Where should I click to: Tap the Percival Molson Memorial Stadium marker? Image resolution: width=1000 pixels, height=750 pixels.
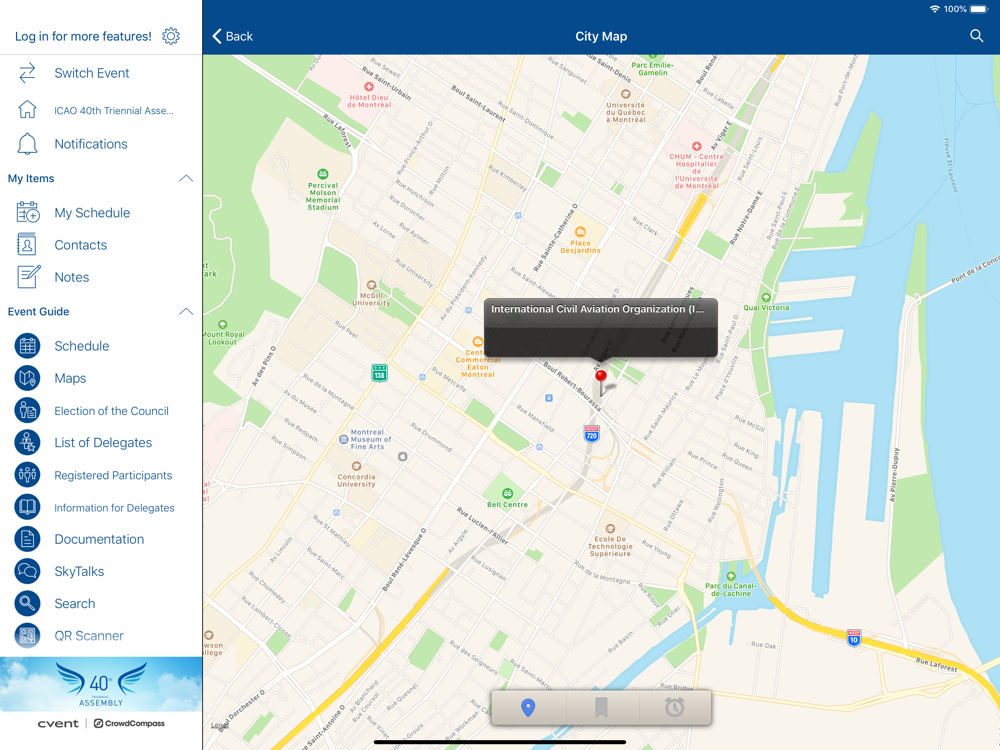pyautogui.click(x=323, y=174)
